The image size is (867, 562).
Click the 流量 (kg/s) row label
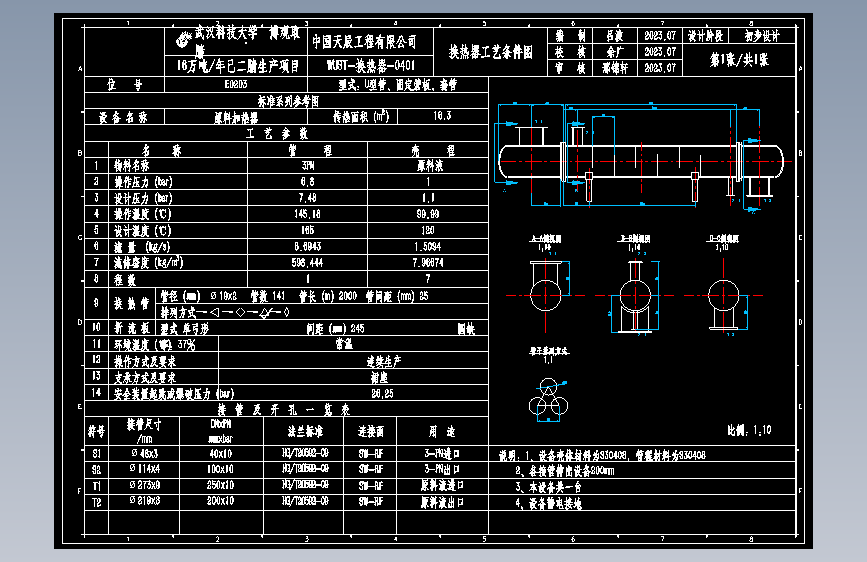142,247
